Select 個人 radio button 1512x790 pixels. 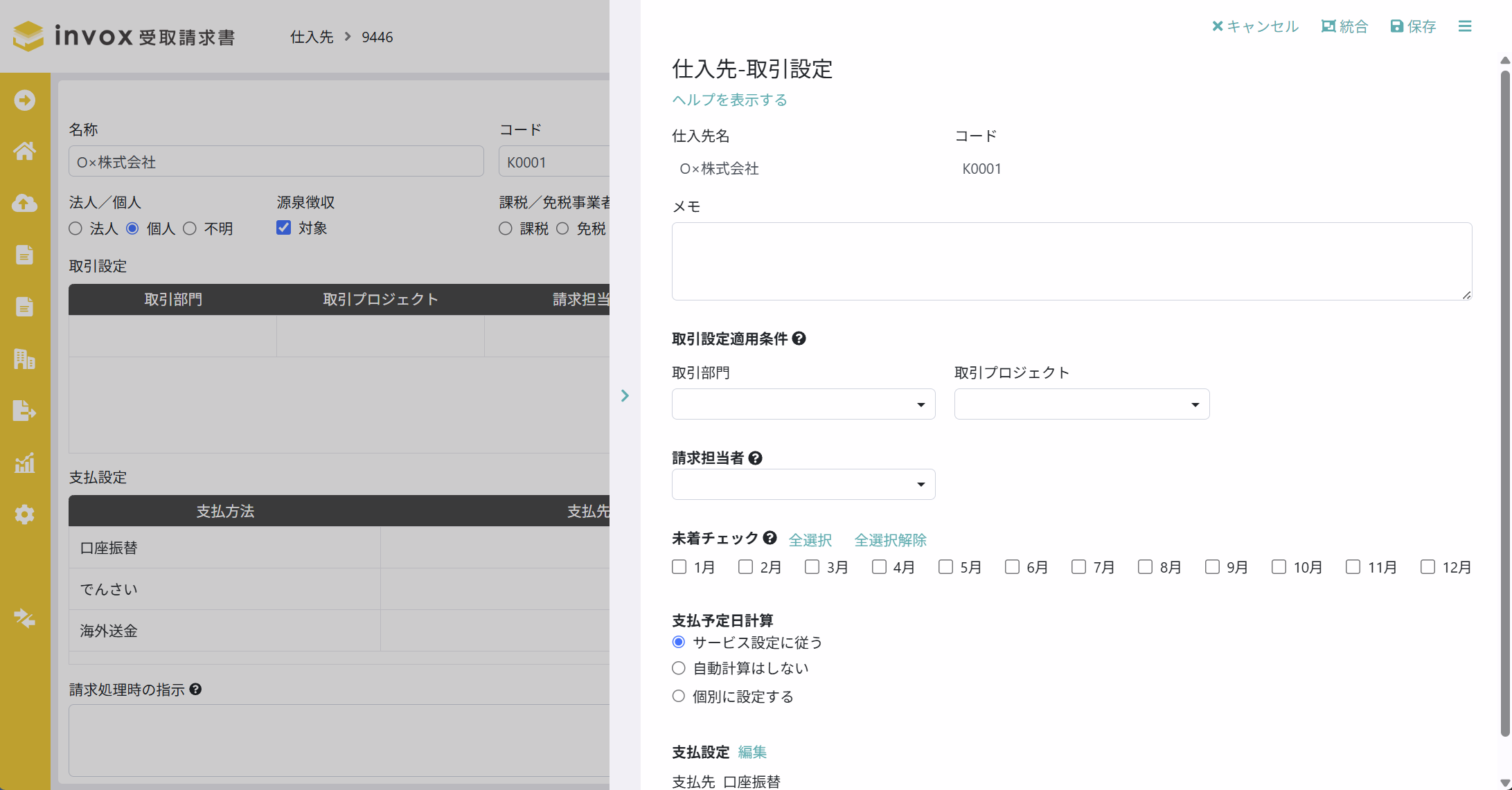pos(132,228)
